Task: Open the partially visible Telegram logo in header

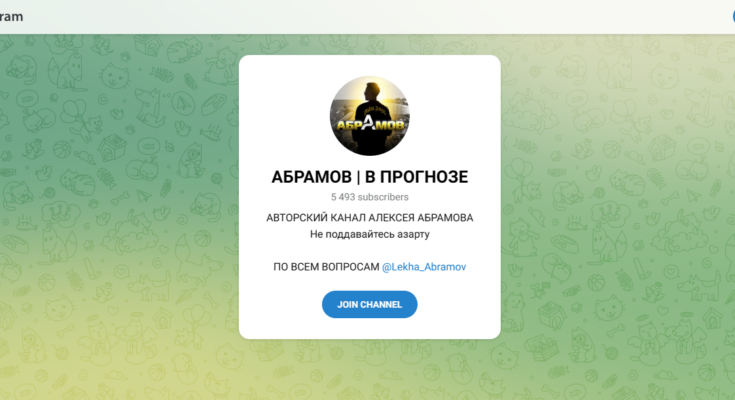Action: [x=11, y=16]
